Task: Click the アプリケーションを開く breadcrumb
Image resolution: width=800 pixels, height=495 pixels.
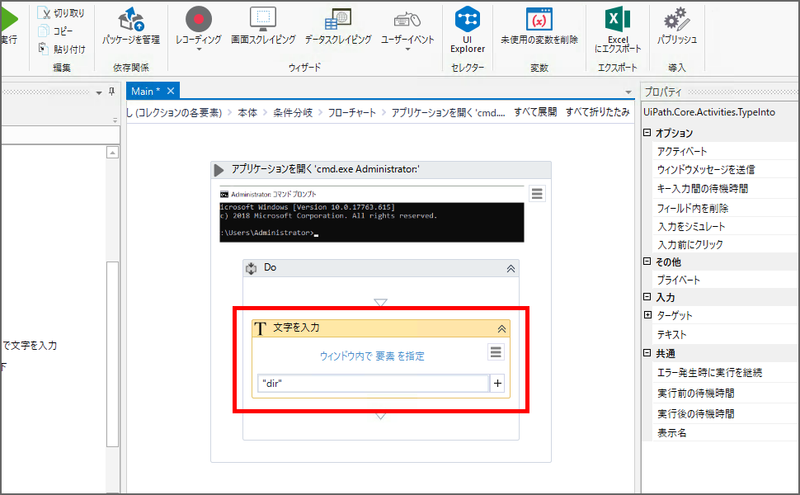Action: (x=448, y=113)
